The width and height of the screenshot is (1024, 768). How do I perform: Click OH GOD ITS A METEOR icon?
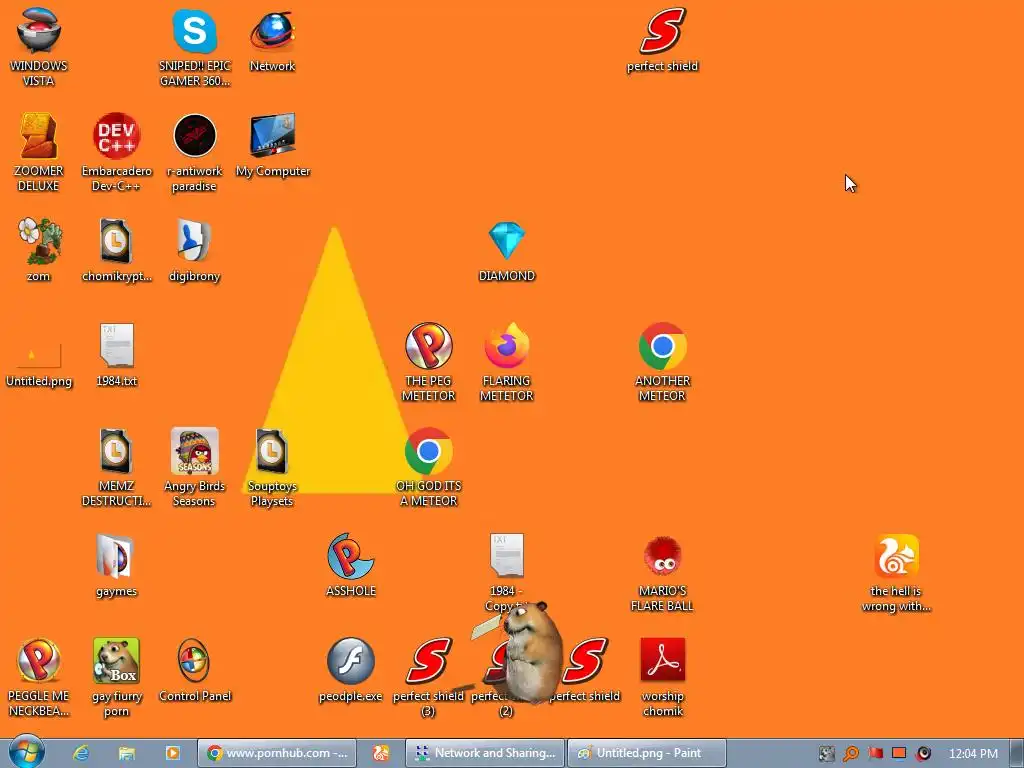pos(428,468)
